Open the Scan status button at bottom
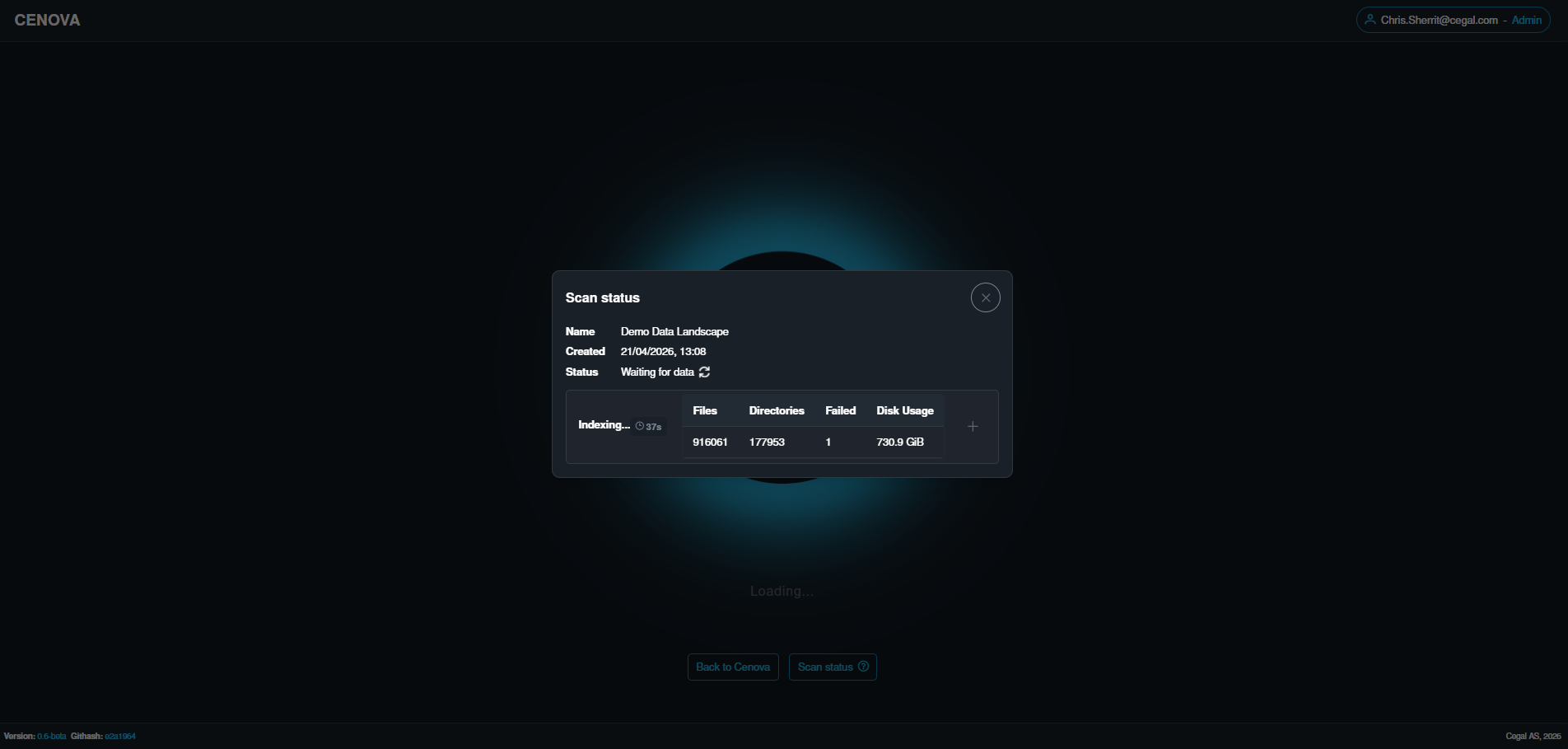1568x749 pixels. [833, 667]
